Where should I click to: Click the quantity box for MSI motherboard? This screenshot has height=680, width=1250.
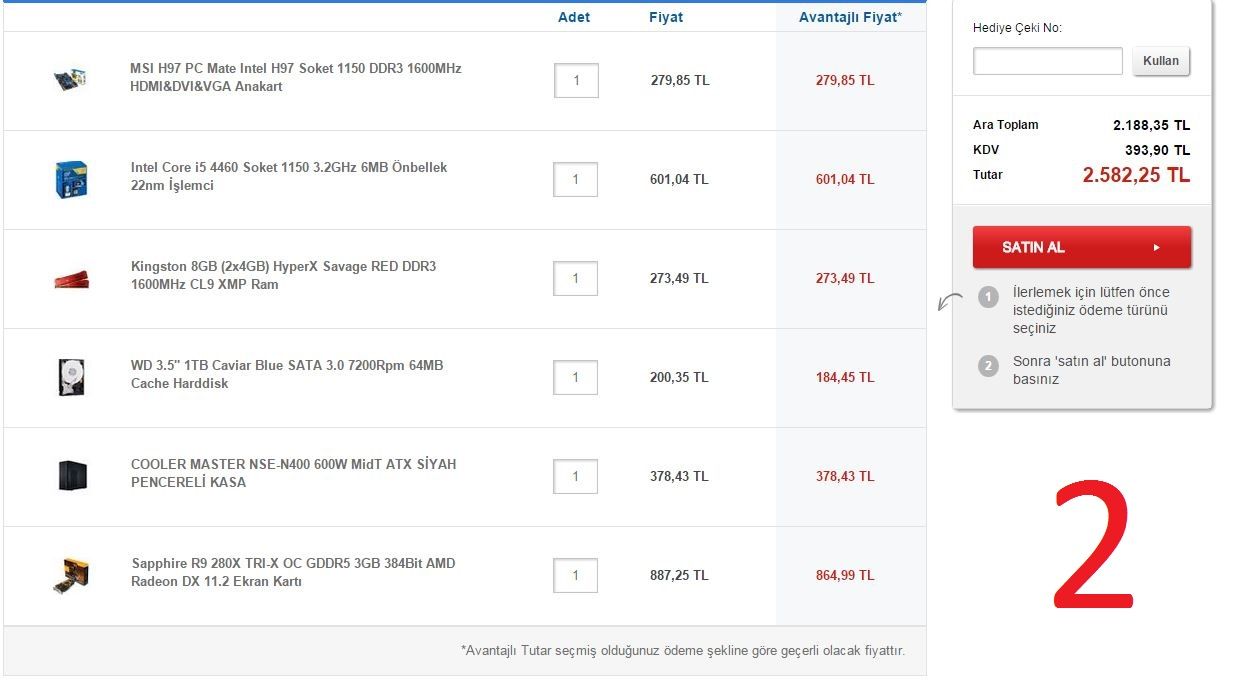(x=576, y=81)
